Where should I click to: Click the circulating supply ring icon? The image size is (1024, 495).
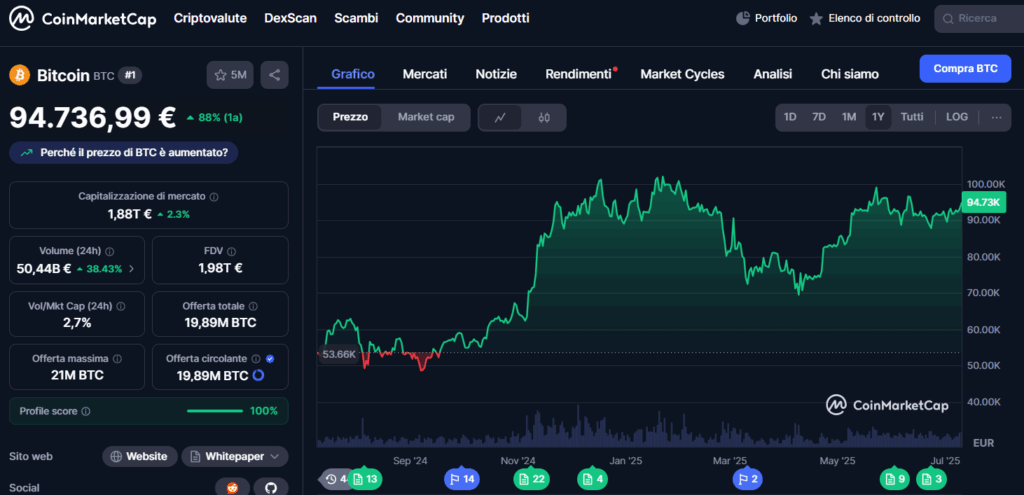[258, 375]
